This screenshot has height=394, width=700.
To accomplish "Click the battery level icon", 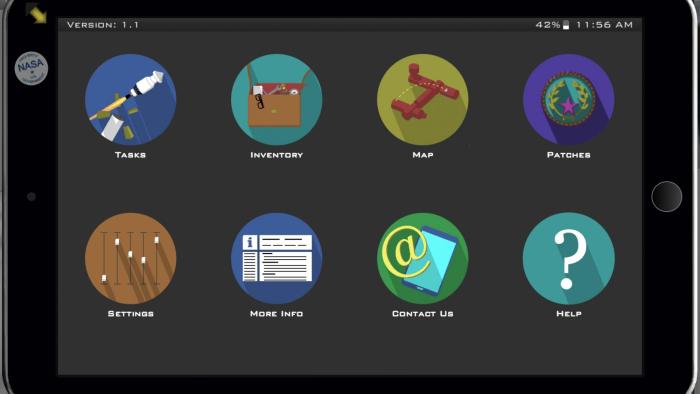I will [566, 25].
